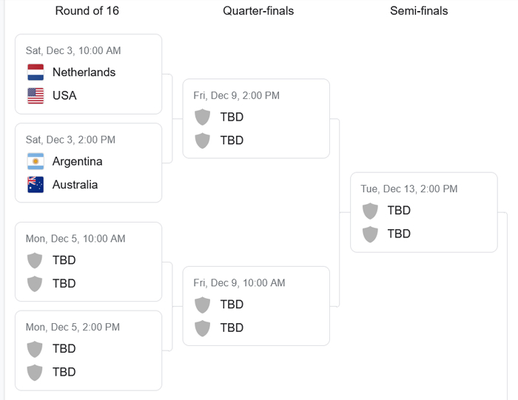Screen dimensions: 518x400
Task: Open the Argentina vs Australia match card
Action: tap(88, 163)
